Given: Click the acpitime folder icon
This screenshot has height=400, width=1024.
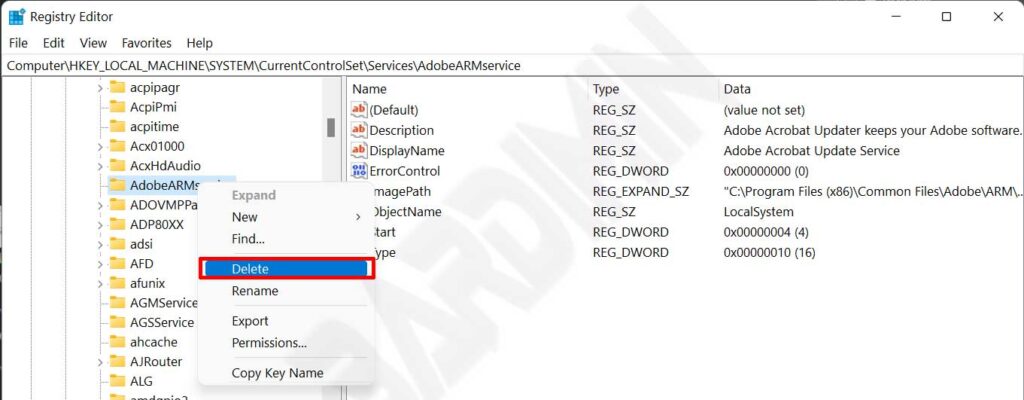Looking at the screenshot, I should pyautogui.click(x=117, y=126).
